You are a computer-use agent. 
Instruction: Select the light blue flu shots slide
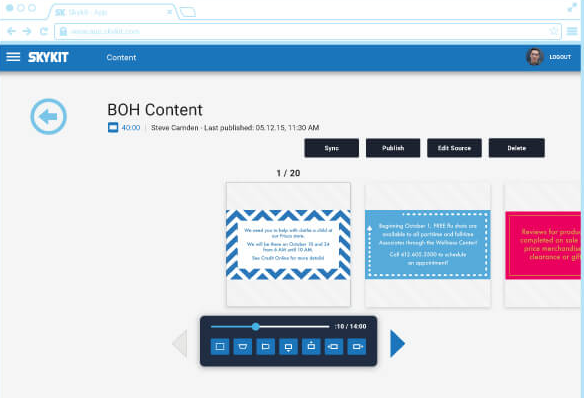[428, 245]
